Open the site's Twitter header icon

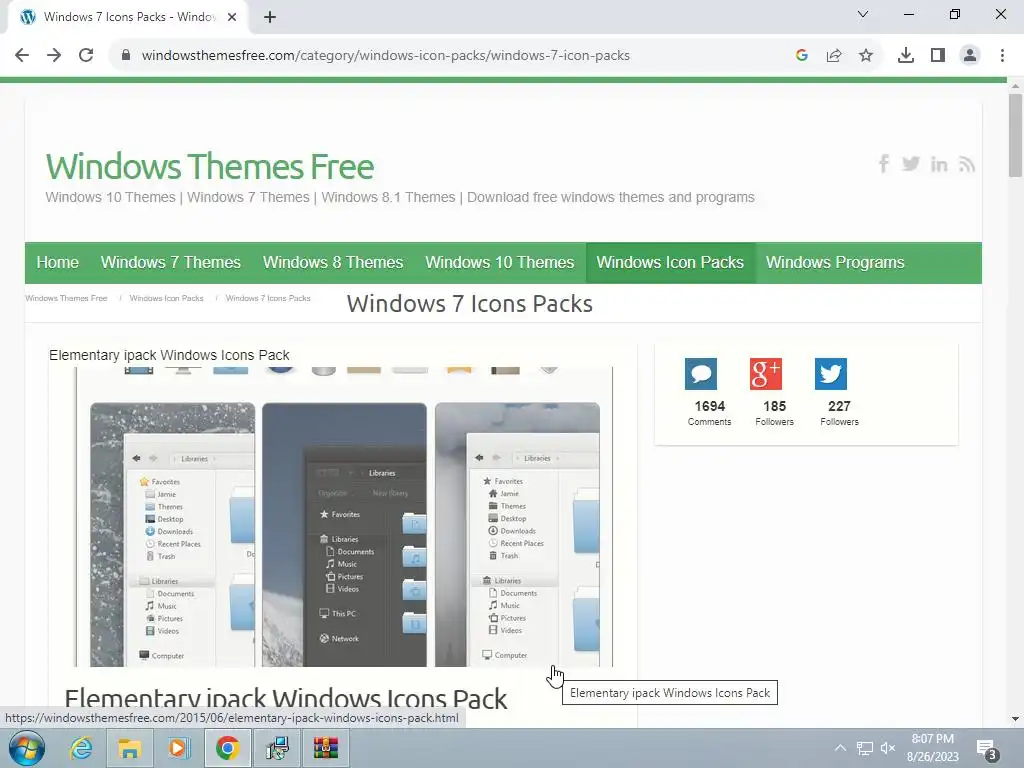(911, 164)
